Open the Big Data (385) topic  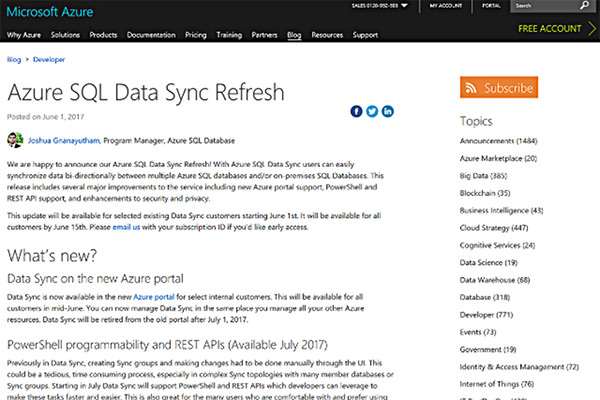[x=483, y=176]
